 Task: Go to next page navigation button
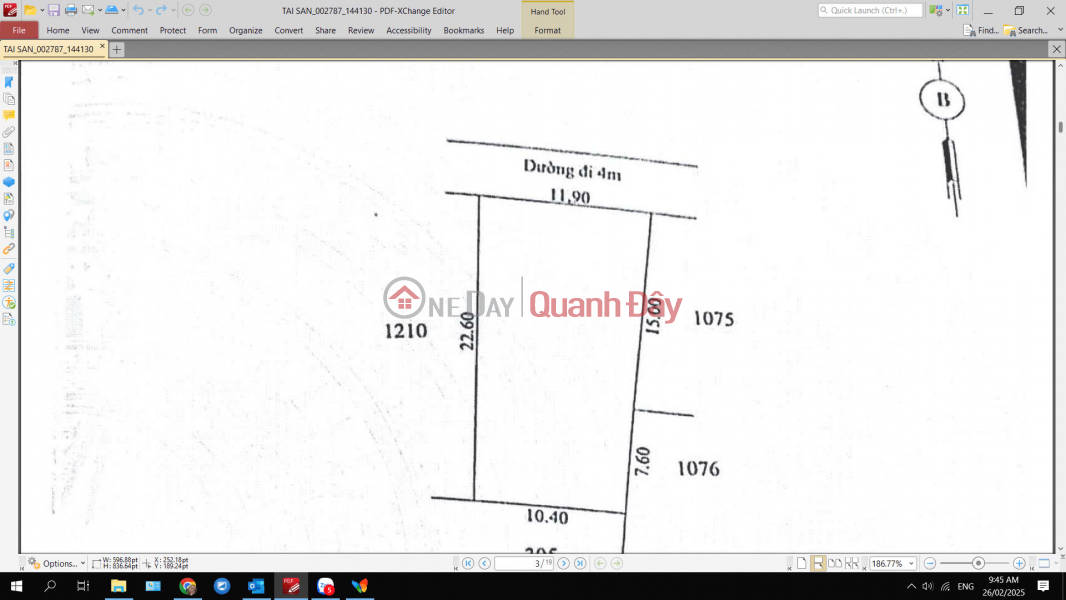[x=563, y=562]
